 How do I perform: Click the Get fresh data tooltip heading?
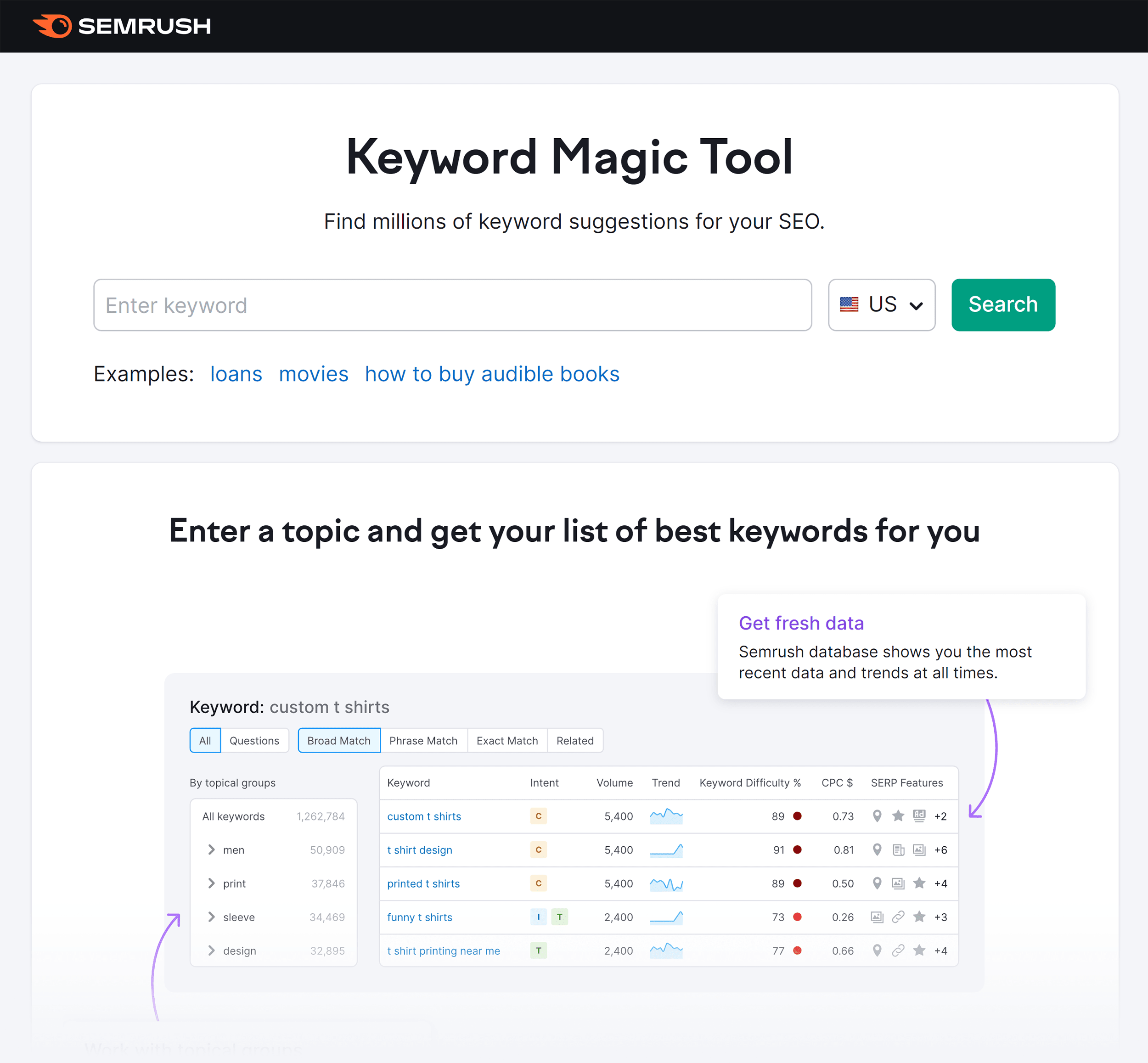pos(801,623)
